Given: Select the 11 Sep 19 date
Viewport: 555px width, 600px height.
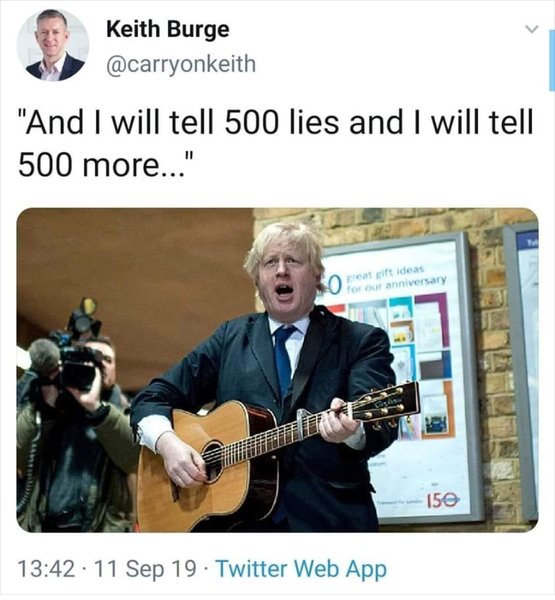Looking at the screenshot, I should pos(145,569).
